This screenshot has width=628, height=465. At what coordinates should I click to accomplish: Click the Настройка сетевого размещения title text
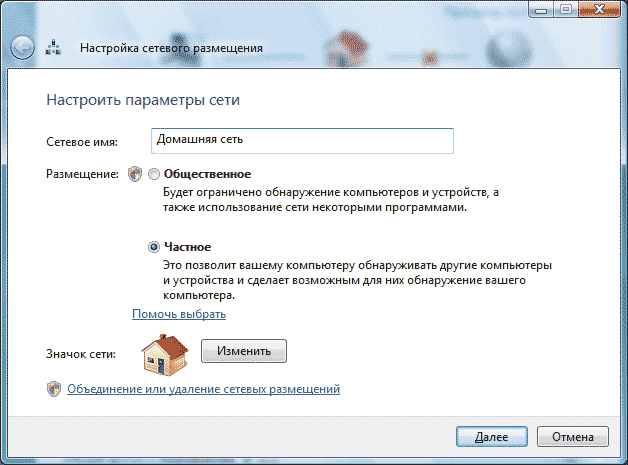(171, 47)
